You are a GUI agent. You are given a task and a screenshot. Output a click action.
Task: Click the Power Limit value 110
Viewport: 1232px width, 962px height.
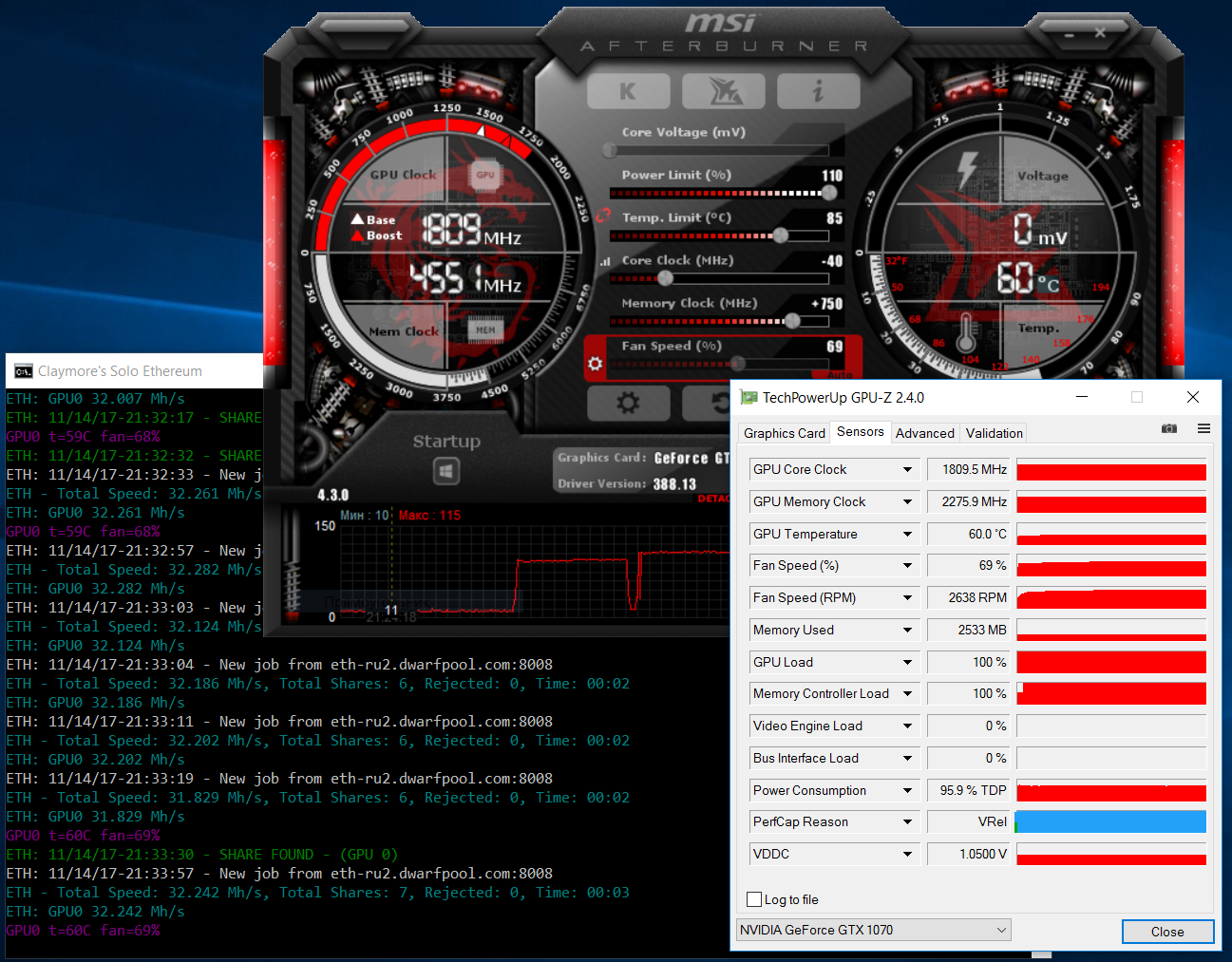(832, 176)
